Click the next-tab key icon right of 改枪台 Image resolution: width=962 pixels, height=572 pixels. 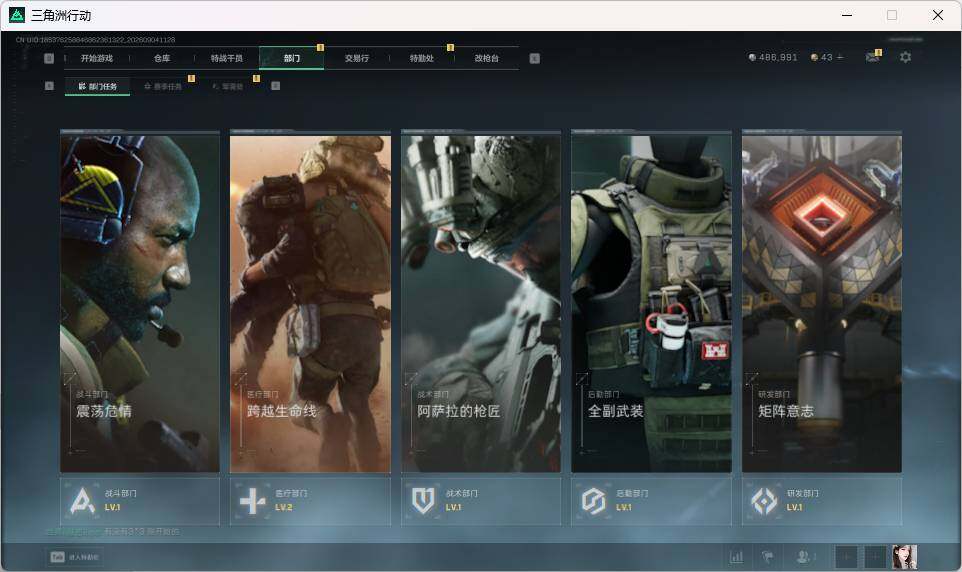pyautogui.click(x=534, y=58)
